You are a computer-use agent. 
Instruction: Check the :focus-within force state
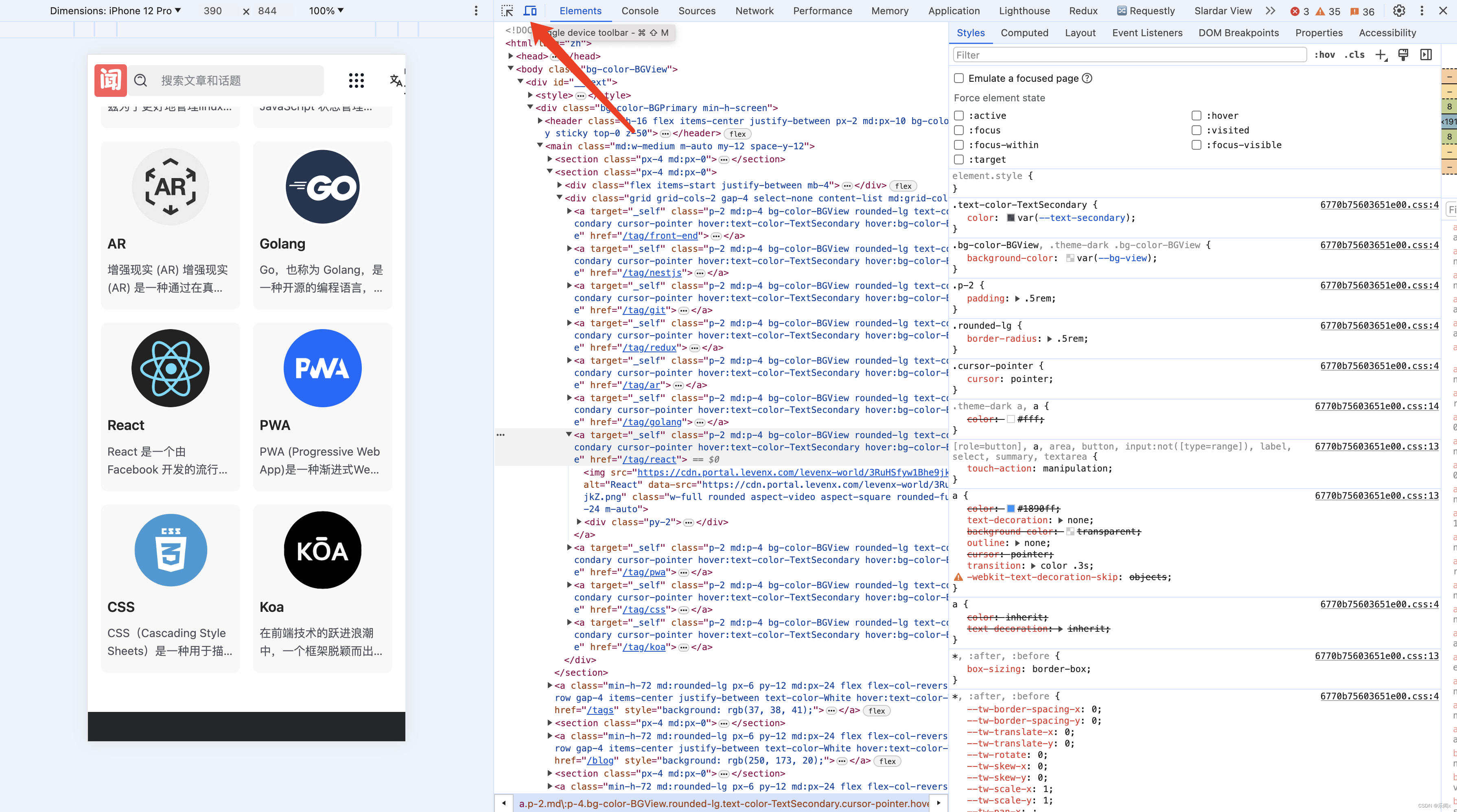point(959,145)
